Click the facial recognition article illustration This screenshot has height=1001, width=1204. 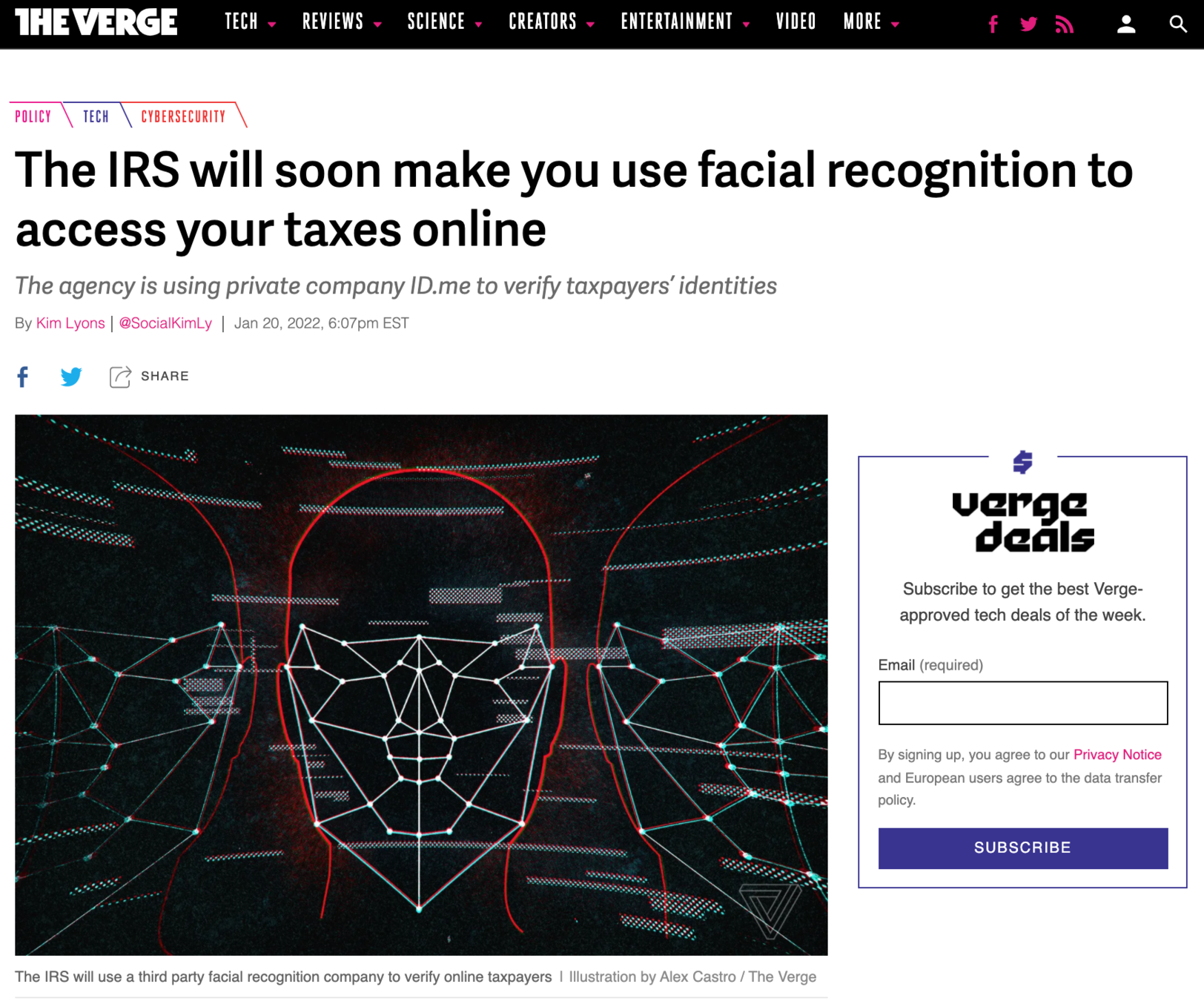tap(421, 685)
